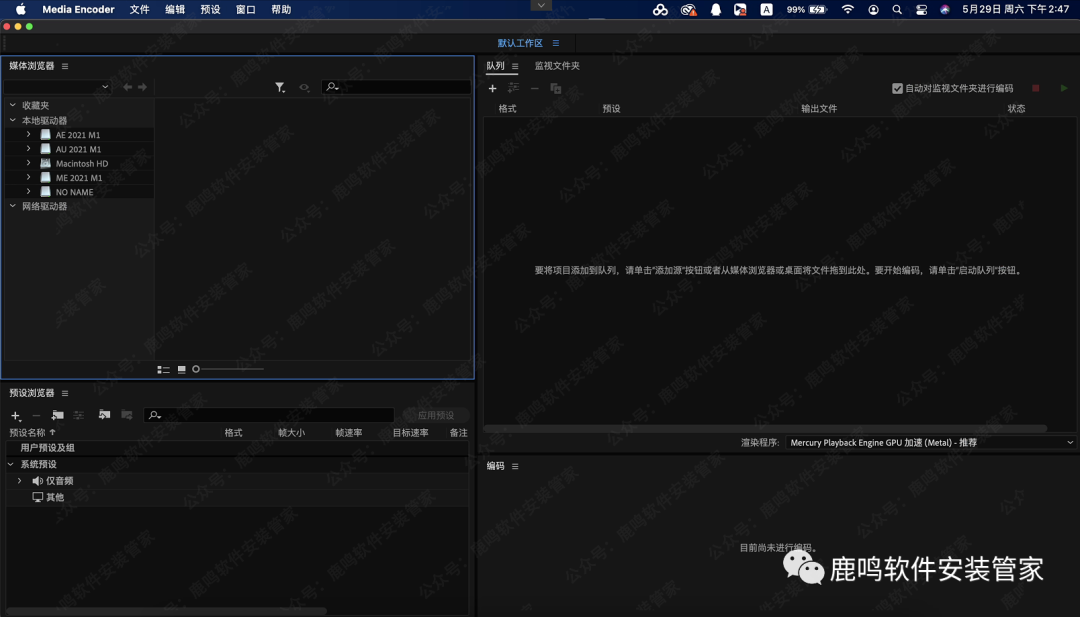Image resolution: width=1080 pixels, height=617 pixels.
Task: Click the create new preset plus icon
Action: click(x=15, y=415)
